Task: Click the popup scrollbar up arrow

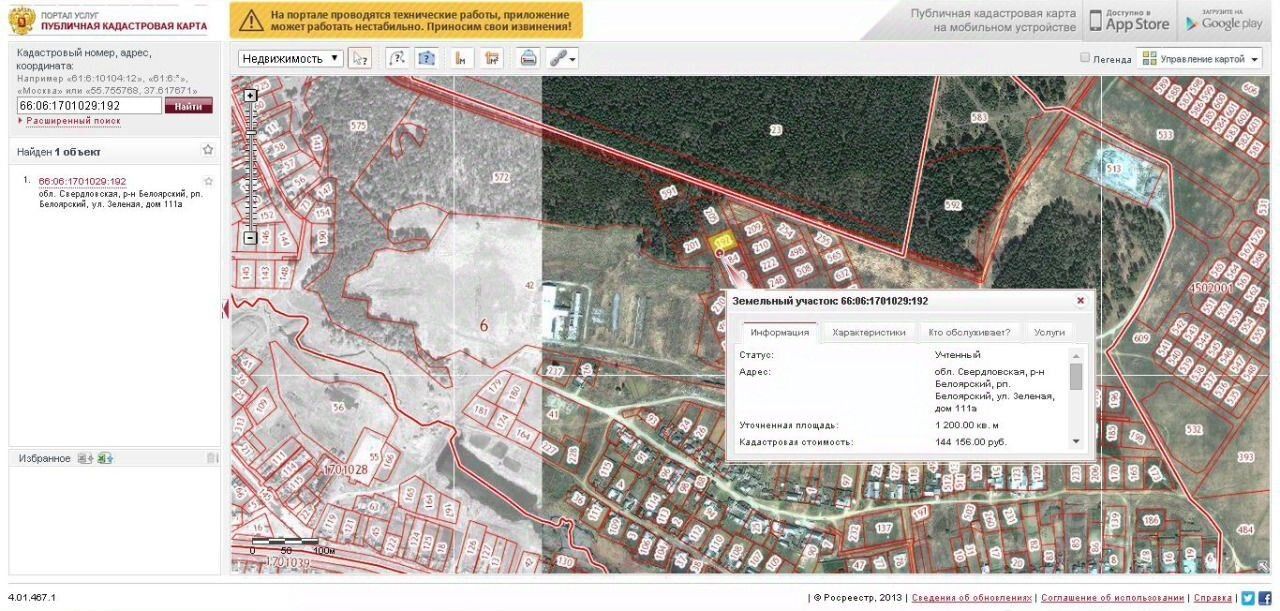Action: coord(1076,355)
